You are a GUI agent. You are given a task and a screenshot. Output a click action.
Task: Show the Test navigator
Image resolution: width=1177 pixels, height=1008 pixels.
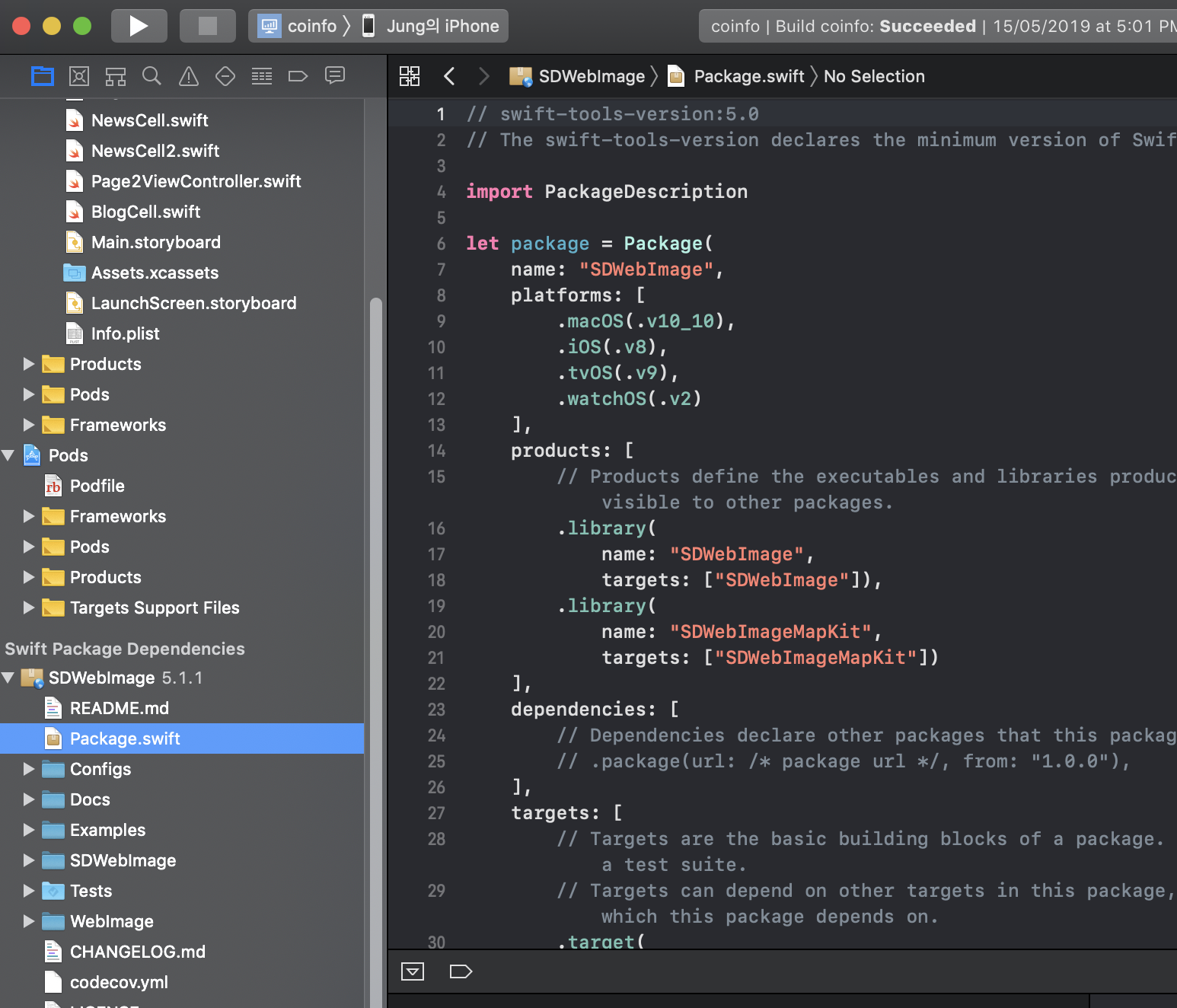pos(225,76)
